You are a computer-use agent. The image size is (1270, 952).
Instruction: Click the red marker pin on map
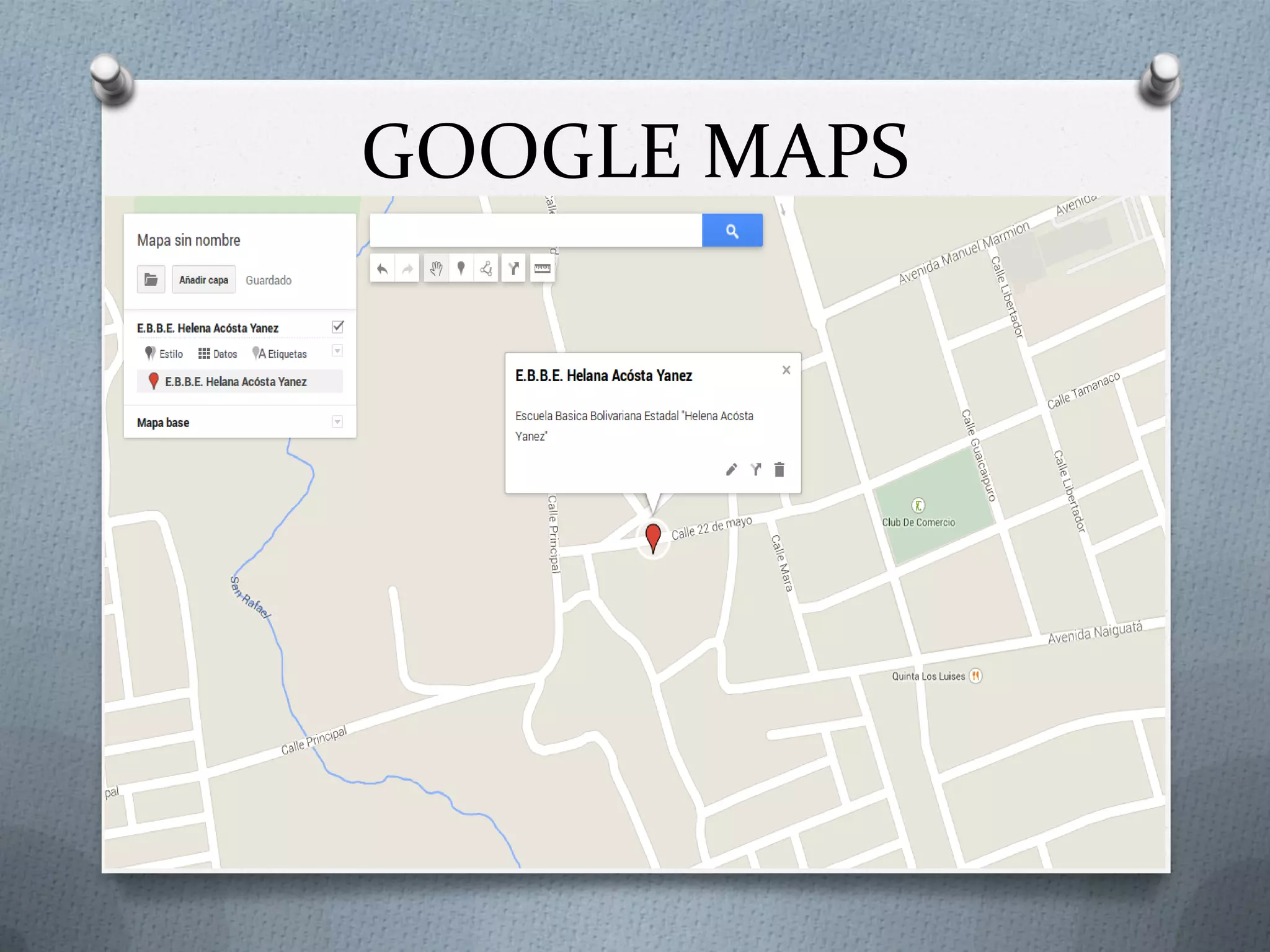point(653,537)
